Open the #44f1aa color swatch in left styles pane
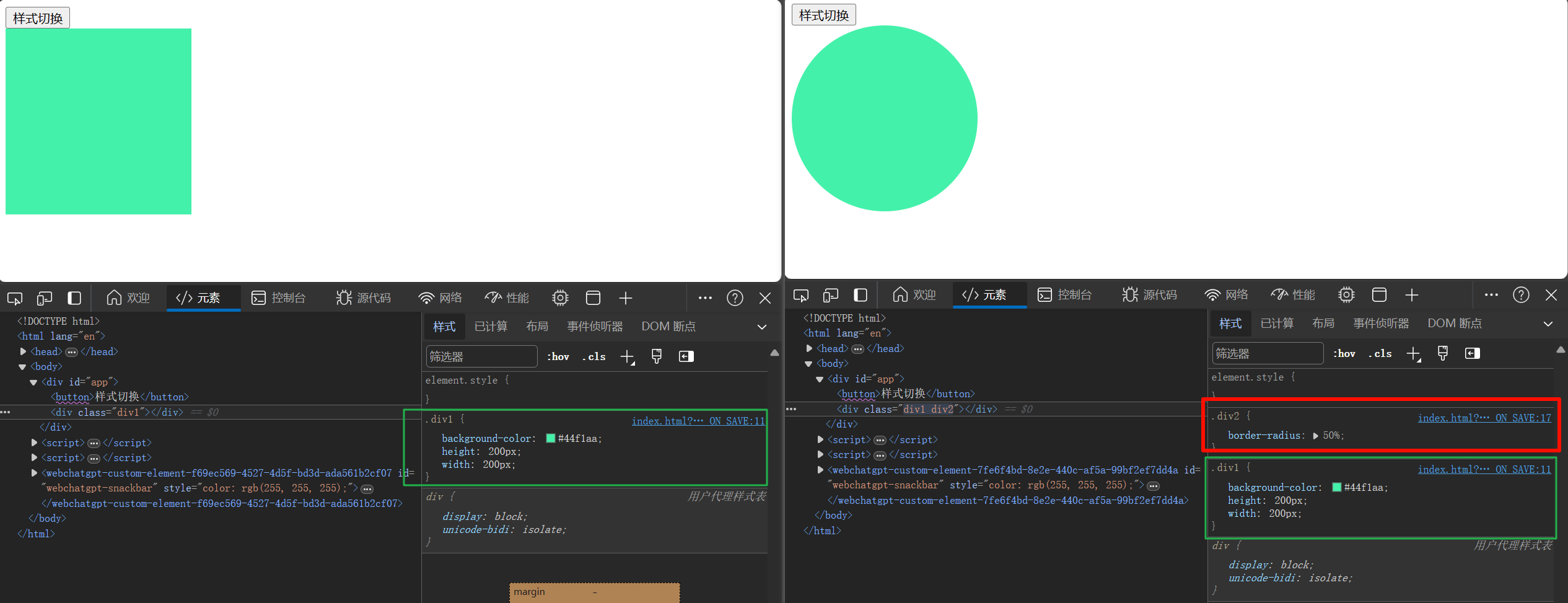Screen dimensions: 1568x603 551,438
